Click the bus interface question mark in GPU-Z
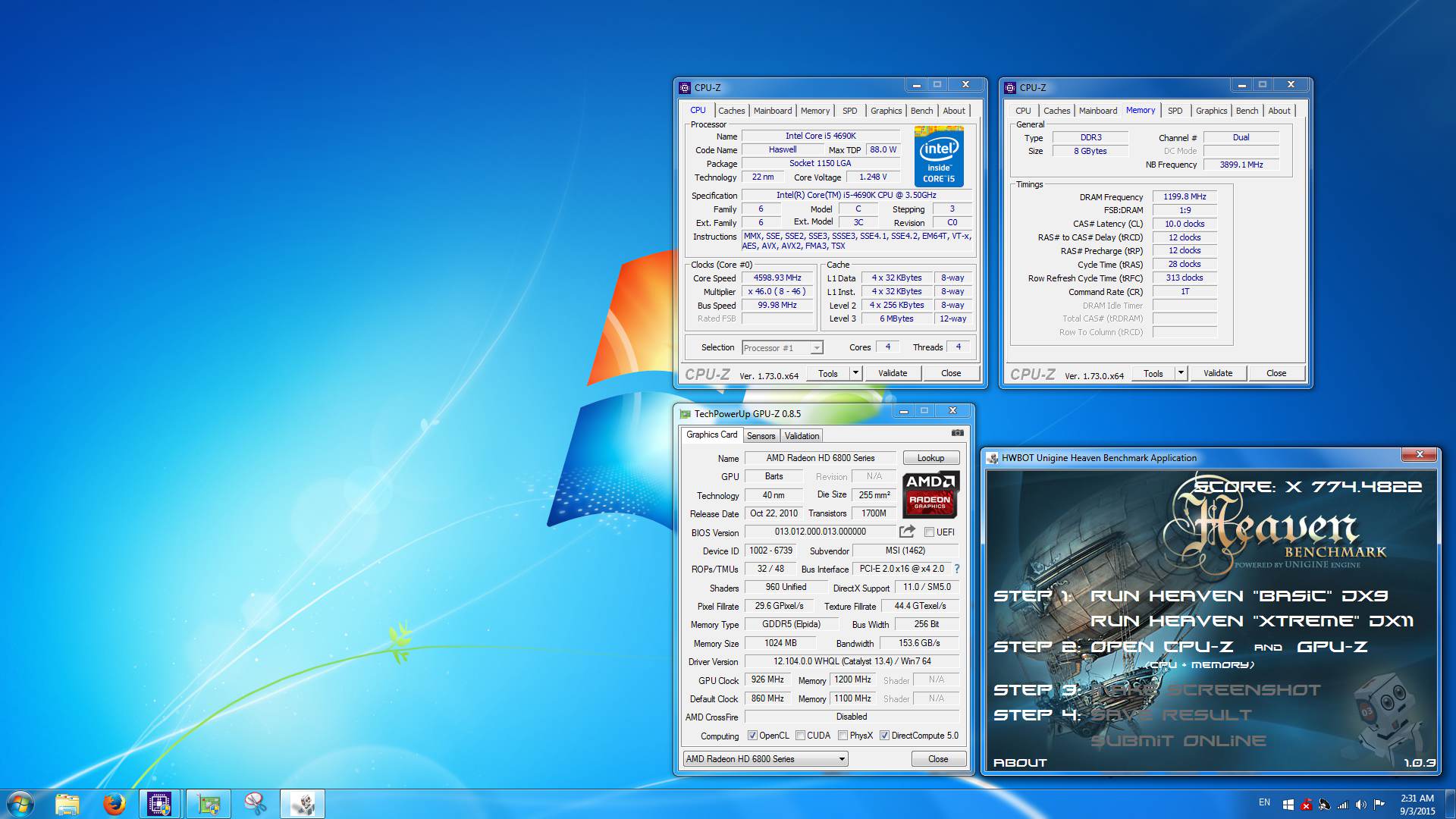This screenshot has width=1456, height=819. 957,569
